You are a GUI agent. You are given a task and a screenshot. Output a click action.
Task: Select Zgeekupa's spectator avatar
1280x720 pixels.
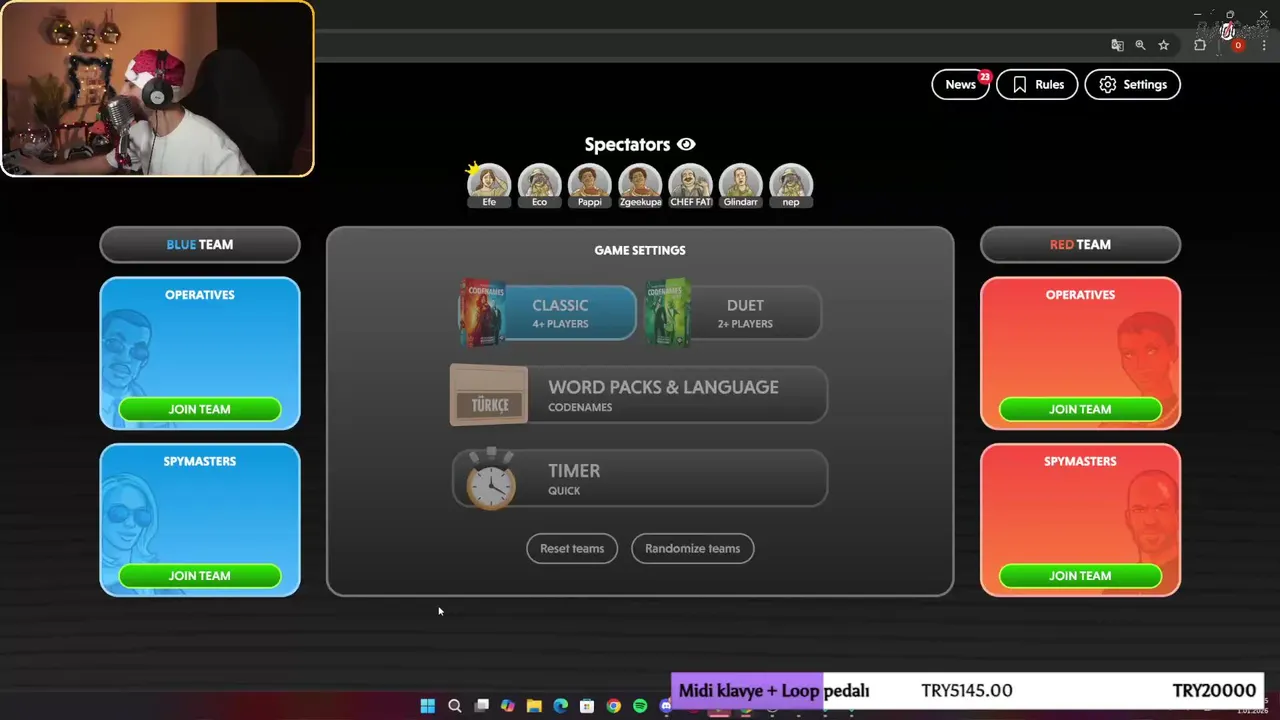pos(640,184)
